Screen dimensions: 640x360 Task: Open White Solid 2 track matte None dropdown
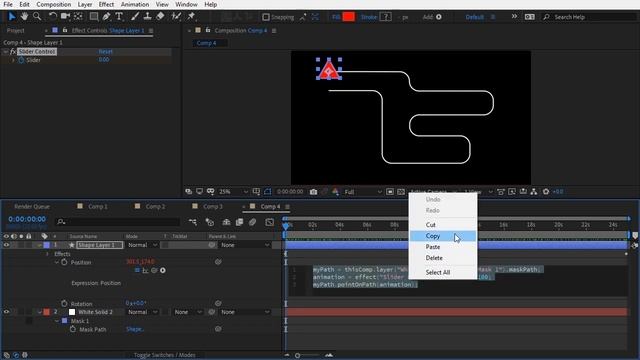pyautogui.click(x=187, y=312)
